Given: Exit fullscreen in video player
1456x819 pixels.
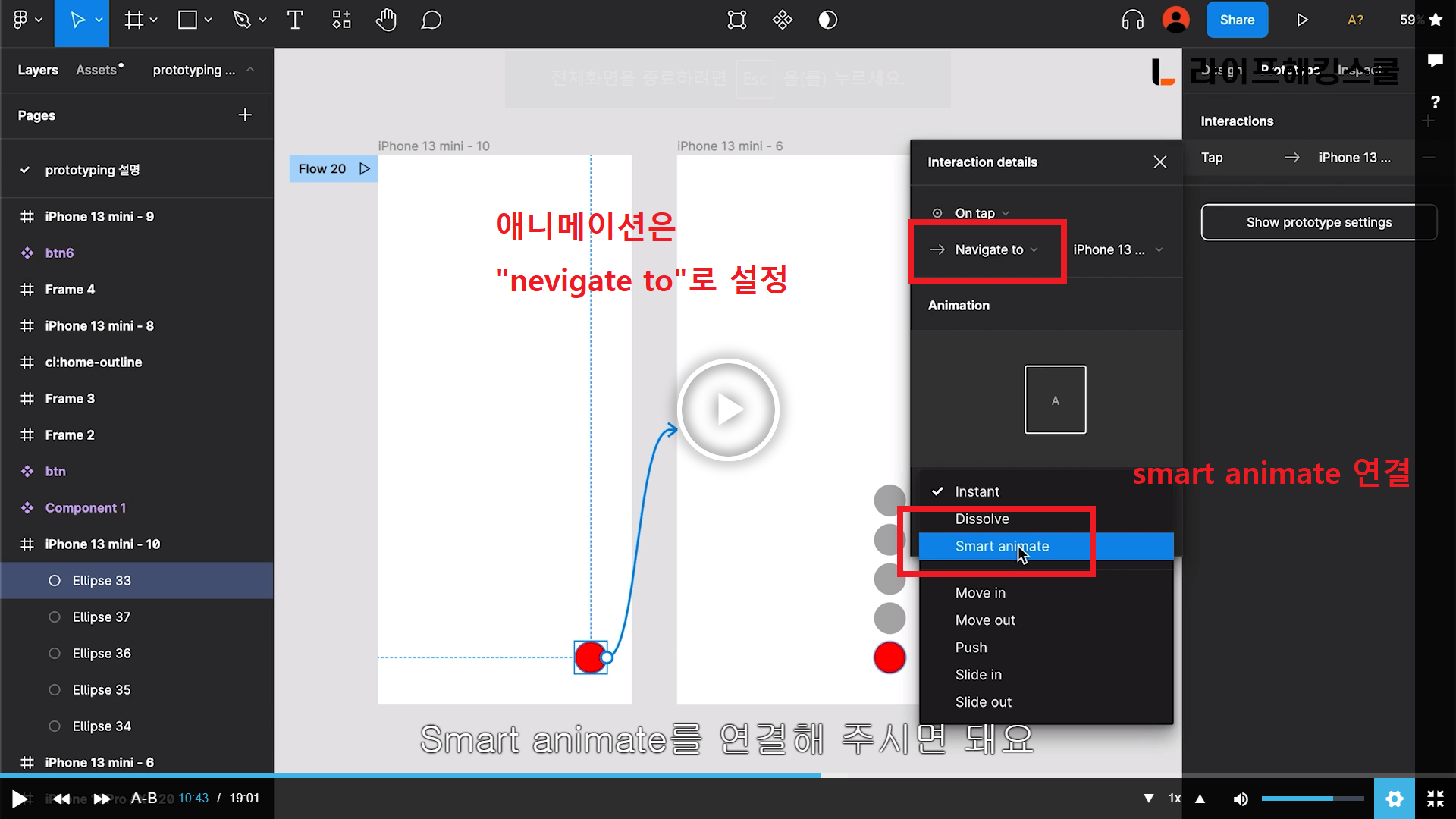Looking at the screenshot, I should pyautogui.click(x=1435, y=799).
